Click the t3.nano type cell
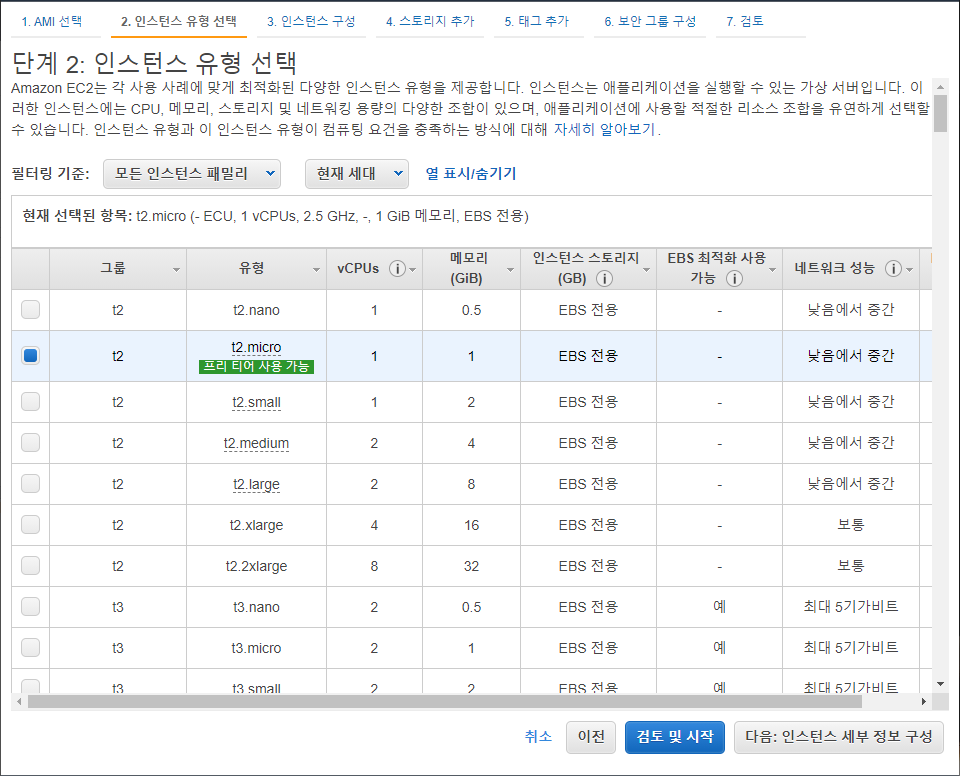This screenshot has width=960, height=776. [x=257, y=607]
